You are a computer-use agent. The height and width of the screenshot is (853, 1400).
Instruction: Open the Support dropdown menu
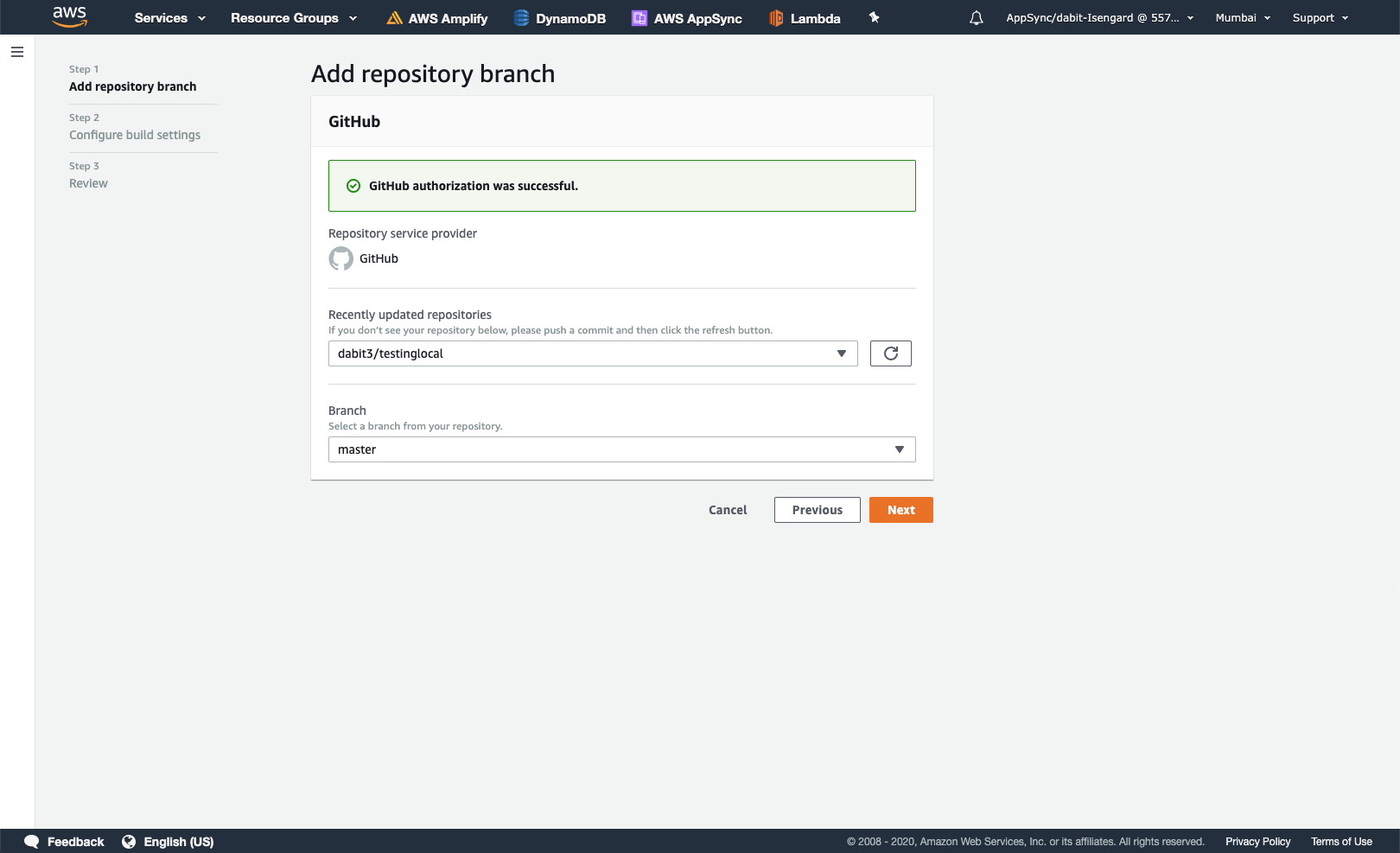pyautogui.click(x=1320, y=17)
